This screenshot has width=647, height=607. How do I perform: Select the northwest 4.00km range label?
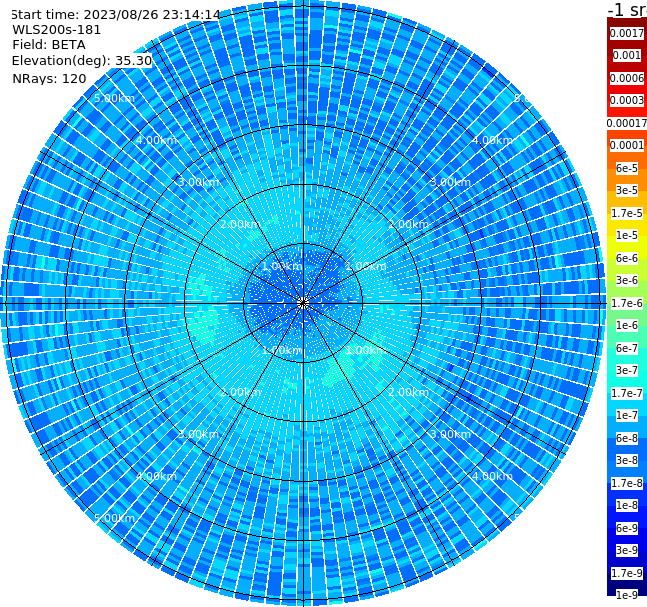tap(156, 140)
